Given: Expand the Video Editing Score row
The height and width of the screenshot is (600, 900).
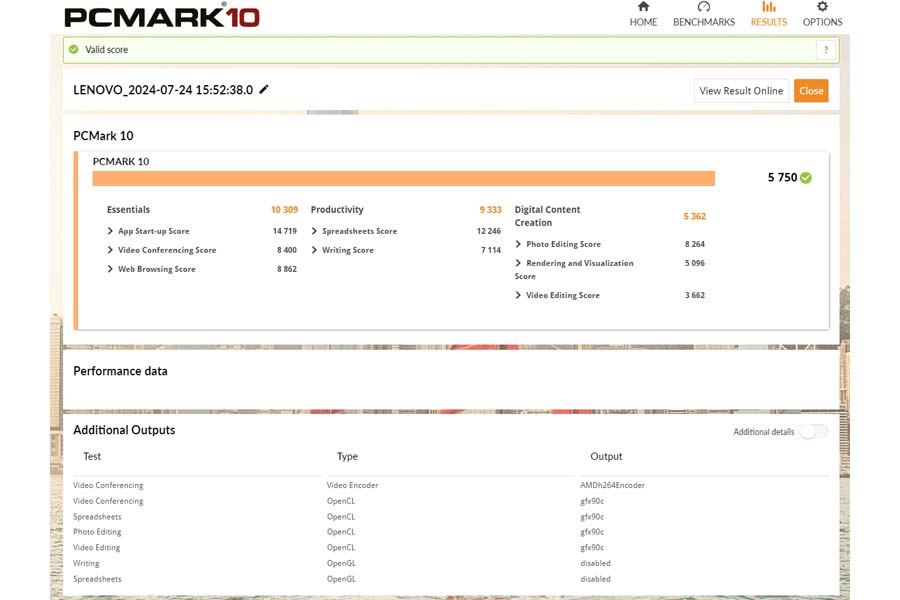Looking at the screenshot, I should click(x=518, y=295).
